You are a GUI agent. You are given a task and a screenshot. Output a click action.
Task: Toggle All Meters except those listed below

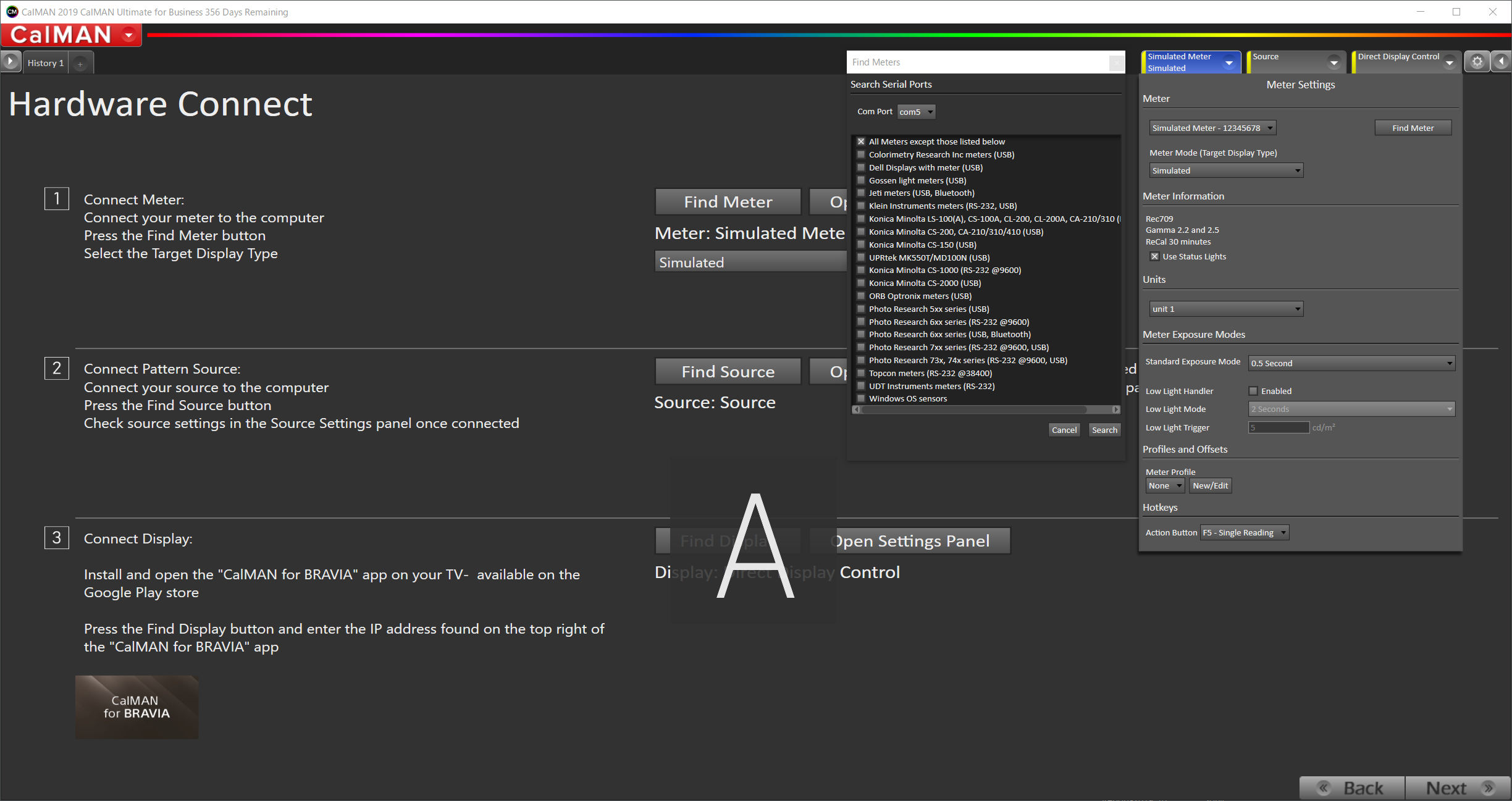[861, 141]
